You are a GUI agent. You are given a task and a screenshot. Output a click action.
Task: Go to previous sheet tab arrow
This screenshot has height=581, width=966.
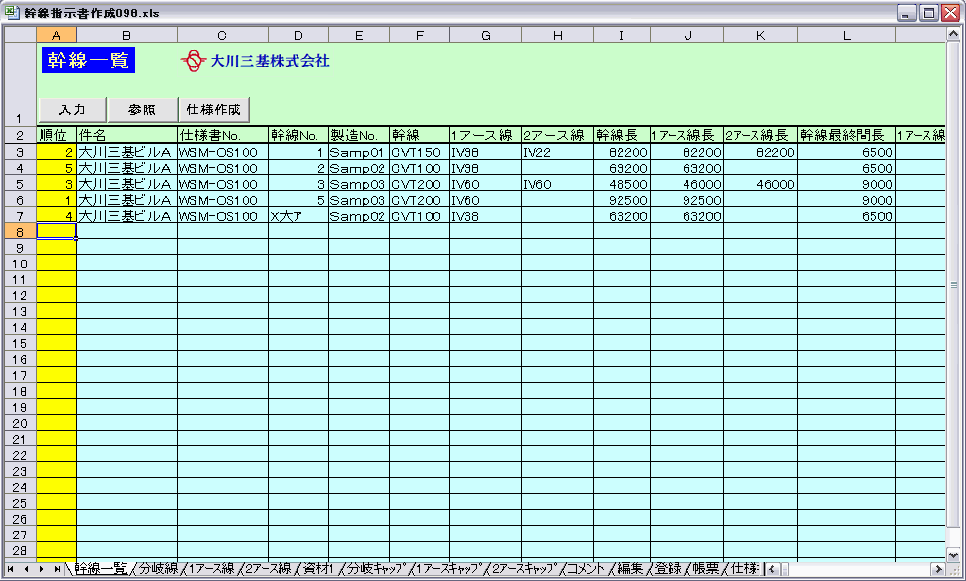26,569
